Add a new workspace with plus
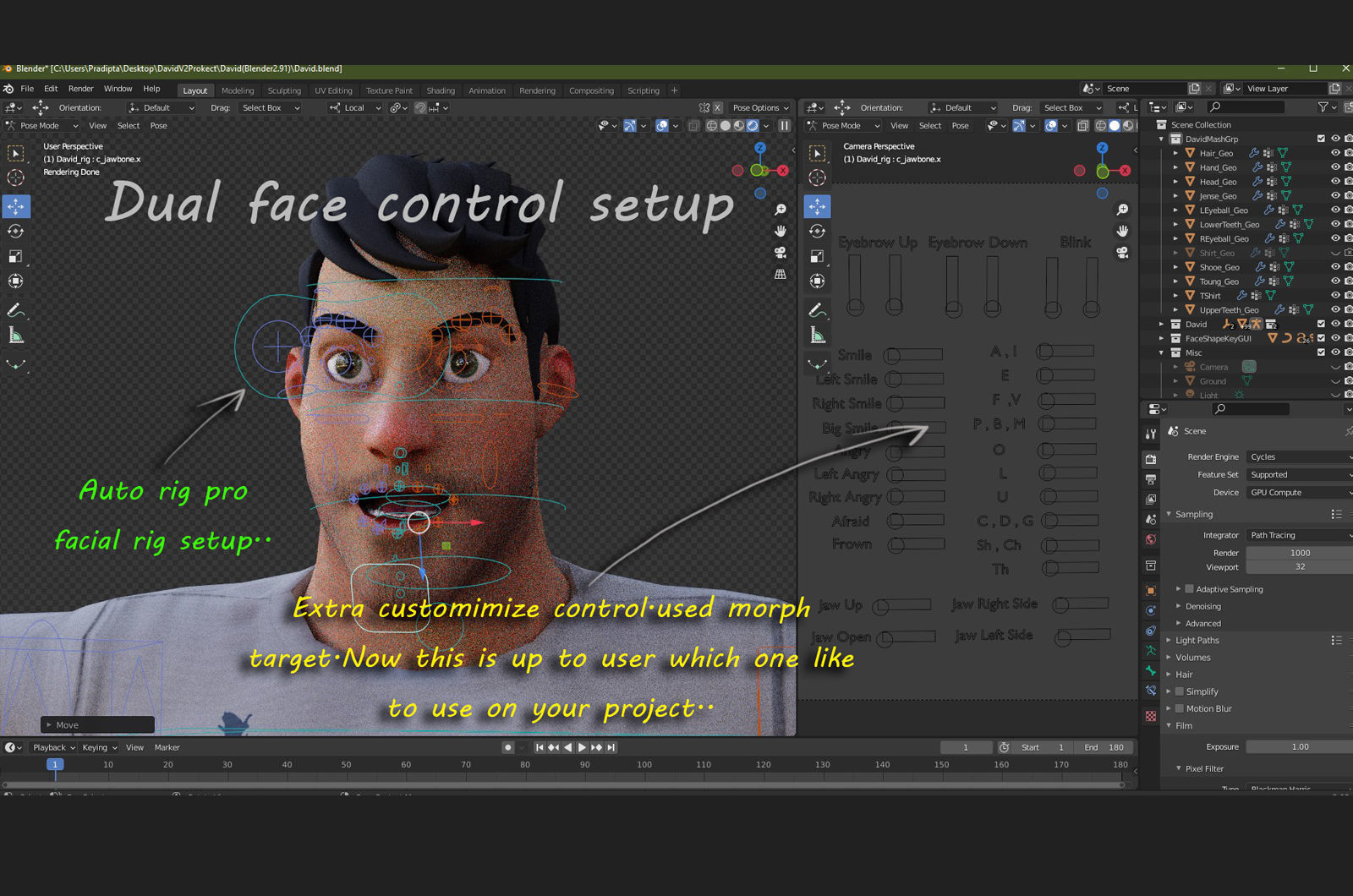This screenshot has height=896, width=1353. tap(674, 90)
